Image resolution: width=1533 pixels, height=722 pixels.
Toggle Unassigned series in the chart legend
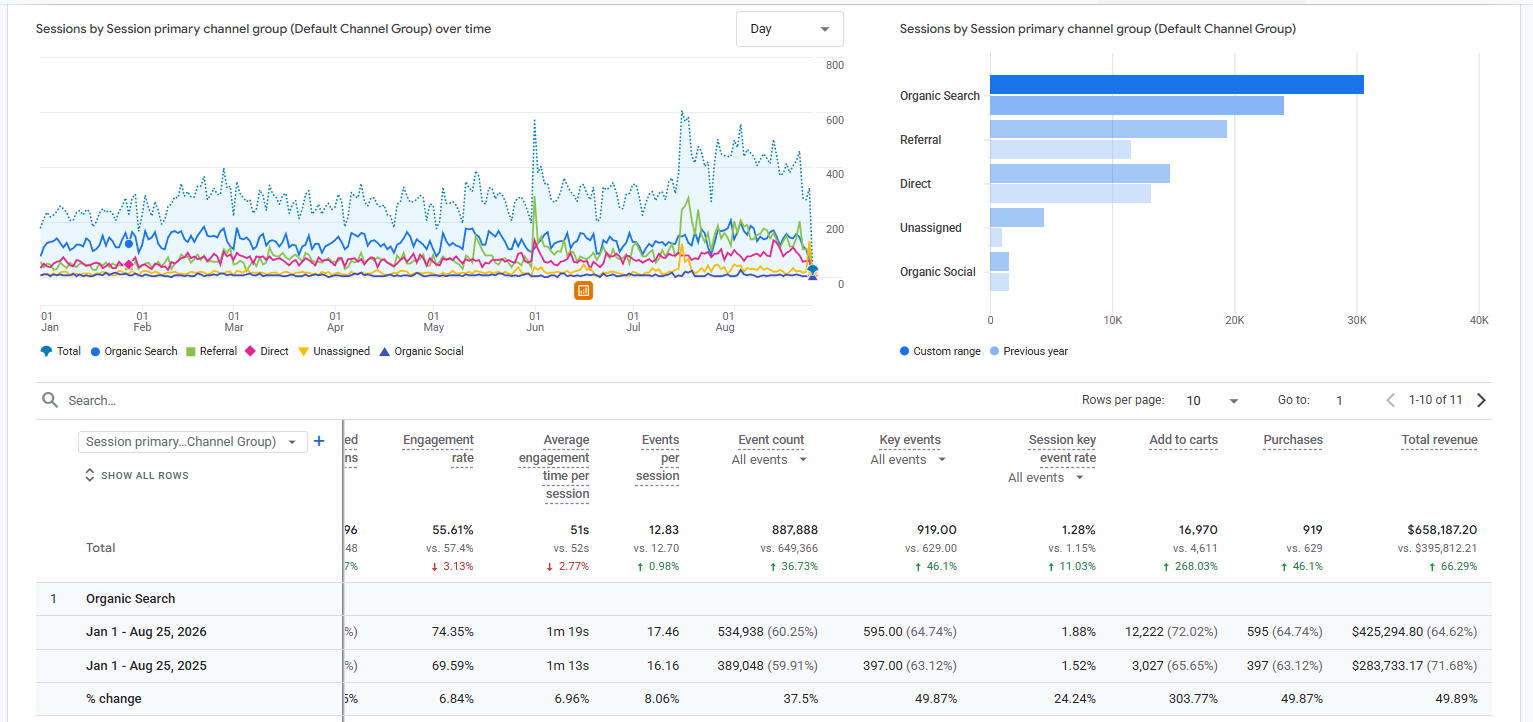tap(335, 351)
